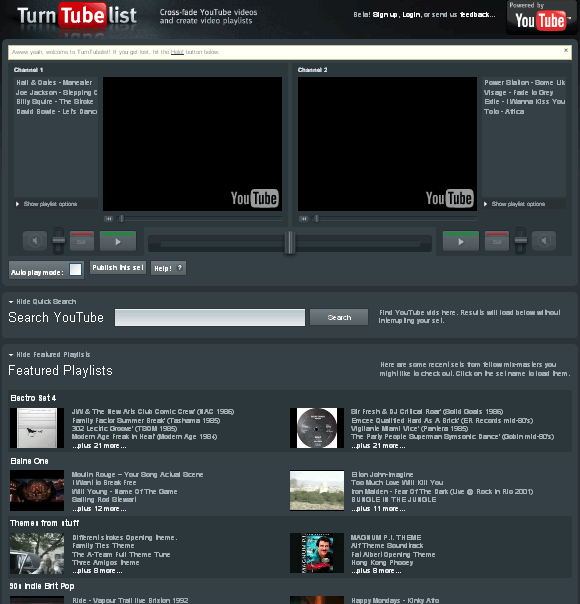This screenshot has height=604, width=580.
Task: Click Iron Maiden - Fear Of The Dark entry
Action: pos(442,492)
